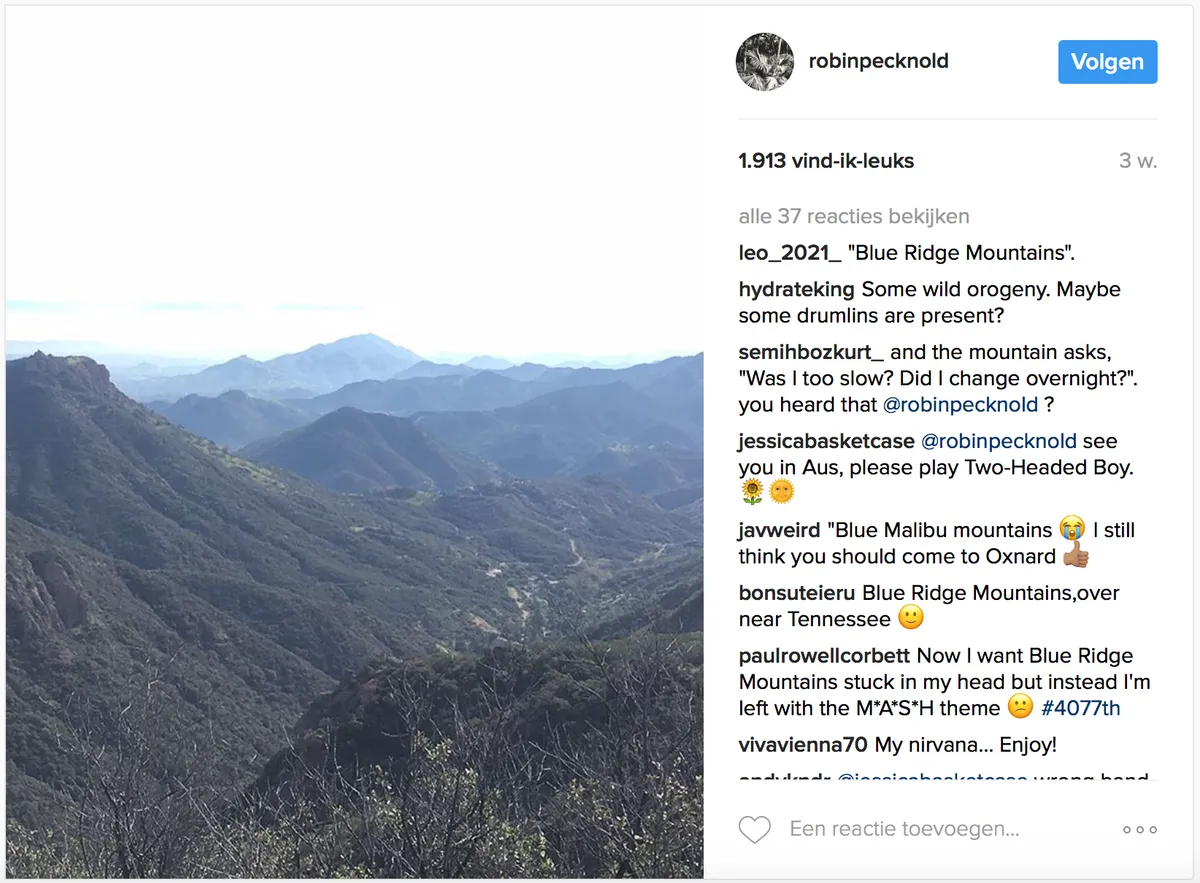This screenshot has width=1200, height=883.
Task: Expand all 37 comments (alle 37 reacties bekijken)
Action: (x=853, y=216)
